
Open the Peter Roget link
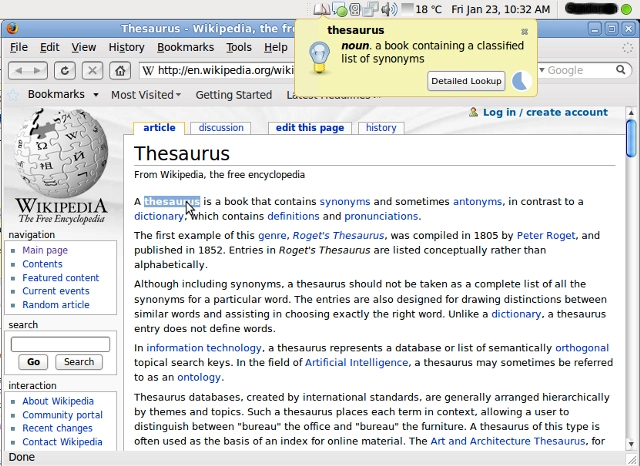coord(546,235)
